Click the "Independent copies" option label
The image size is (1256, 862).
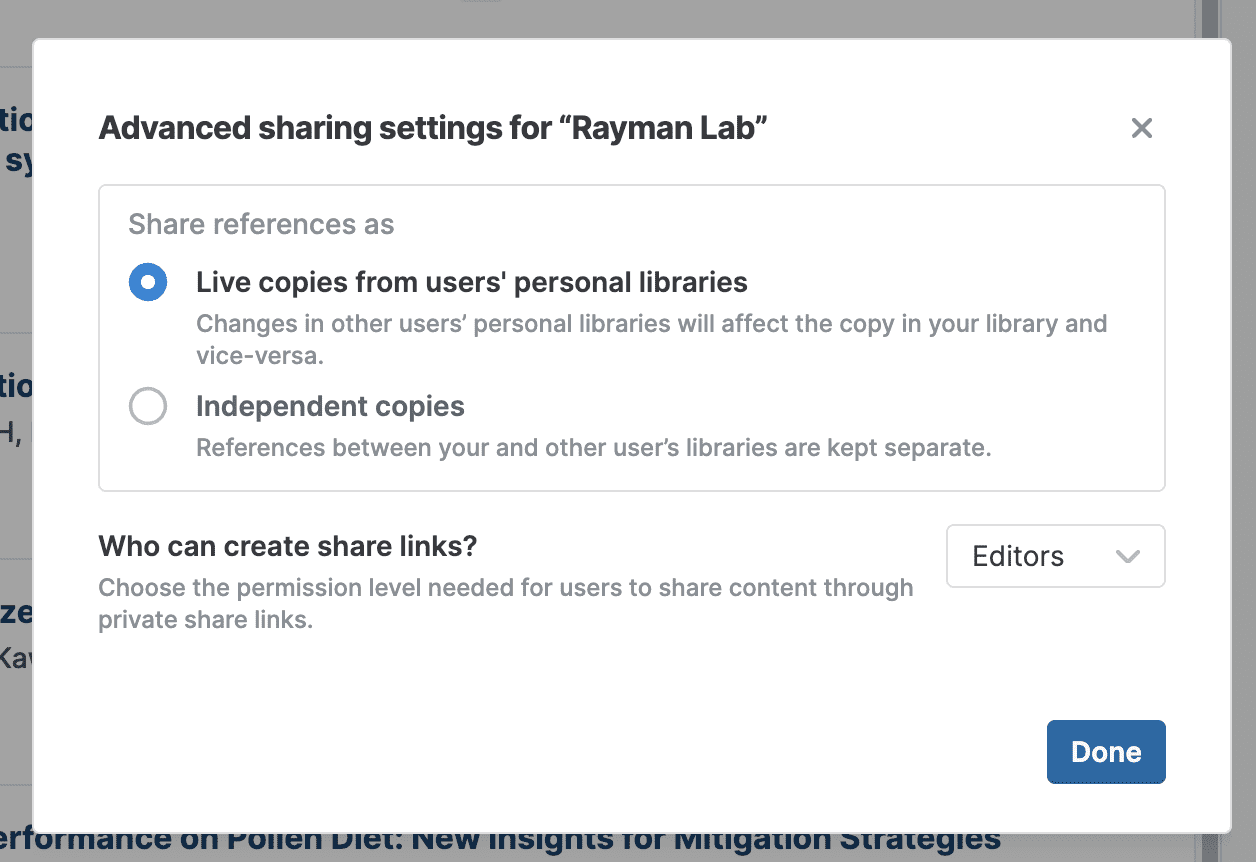(x=330, y=407)
